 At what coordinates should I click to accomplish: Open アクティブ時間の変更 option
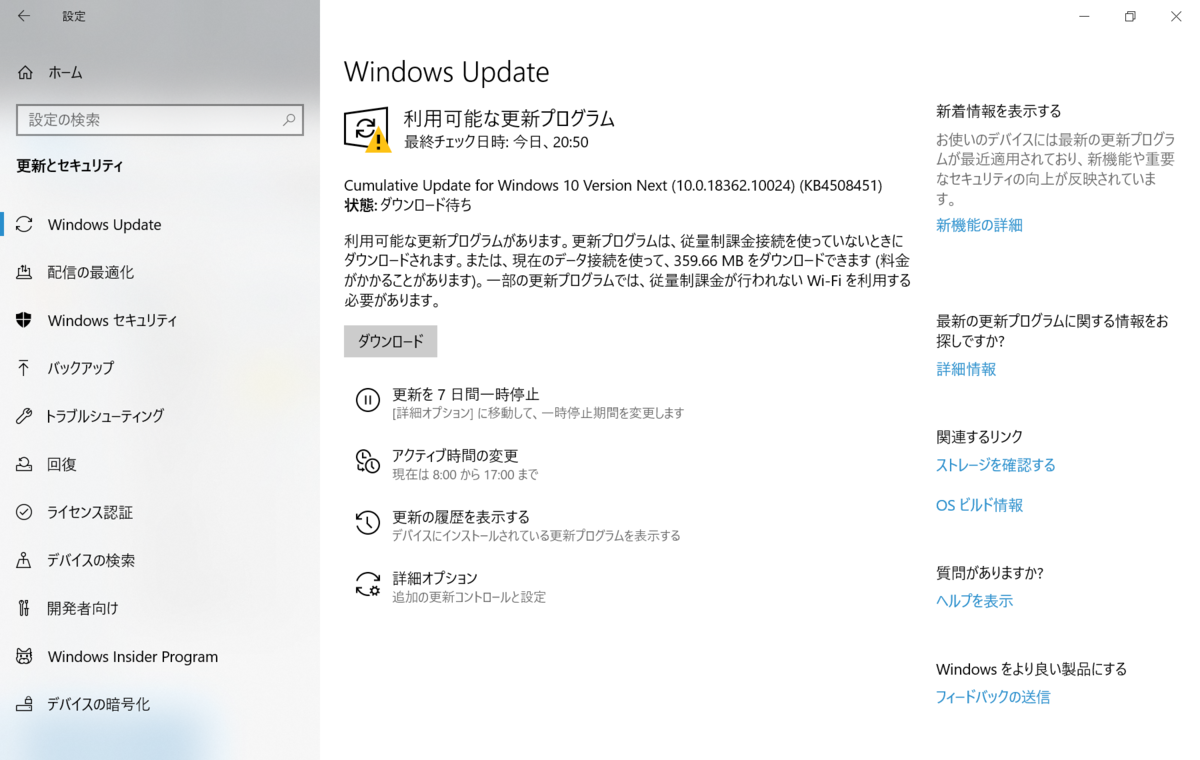(x=454, y=455)
